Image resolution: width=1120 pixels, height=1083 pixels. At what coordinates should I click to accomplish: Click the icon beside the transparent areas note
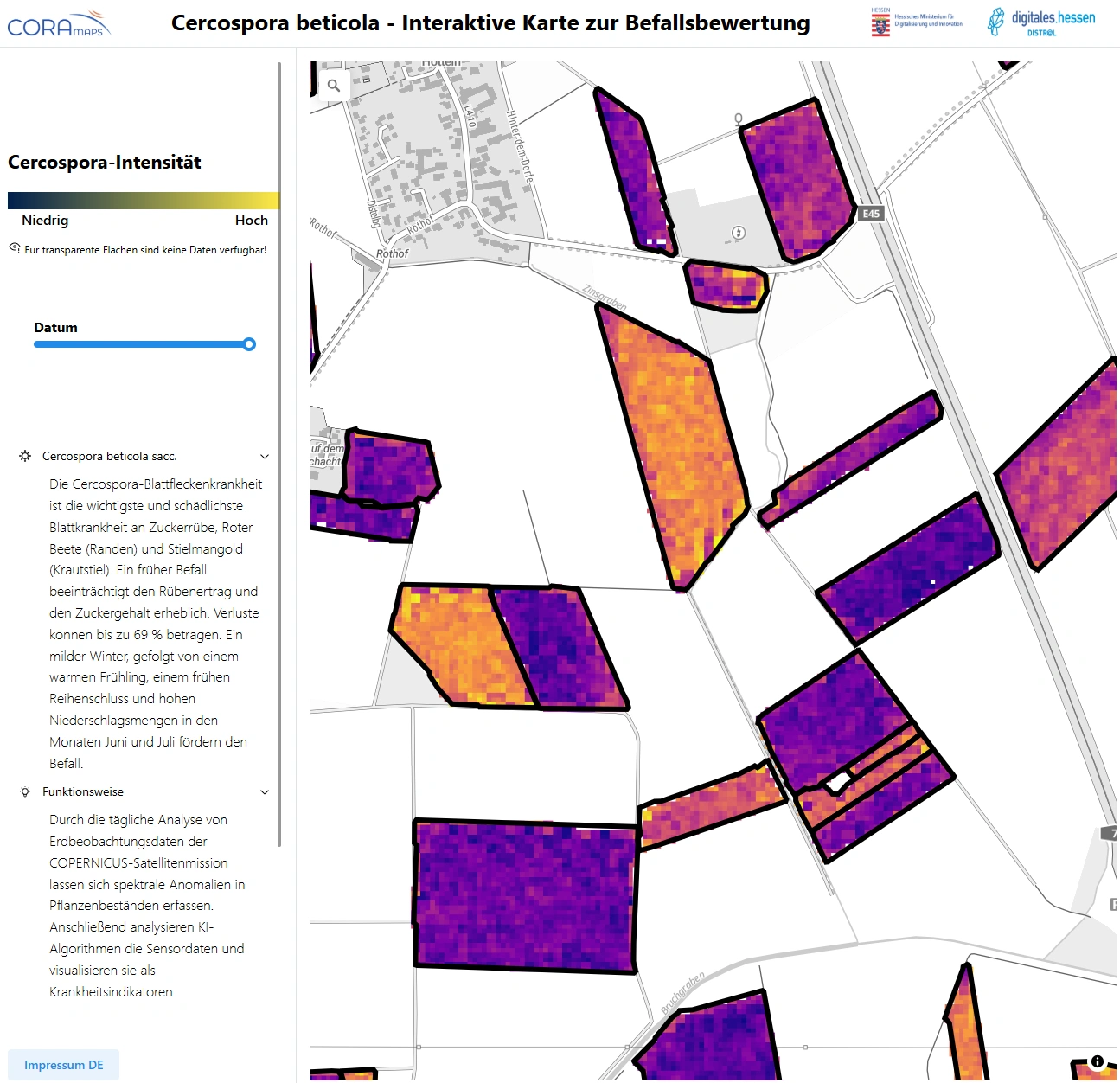[15, 248]
